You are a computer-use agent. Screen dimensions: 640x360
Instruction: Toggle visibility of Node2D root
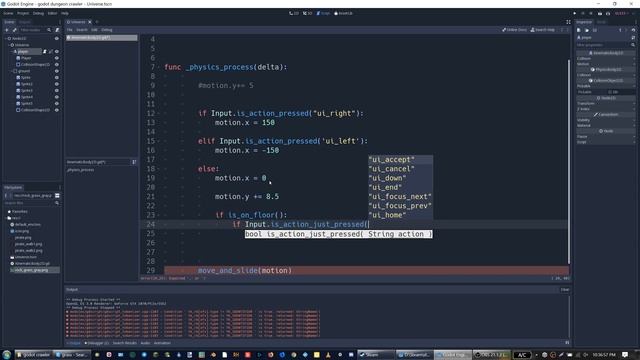click(57, 38)
